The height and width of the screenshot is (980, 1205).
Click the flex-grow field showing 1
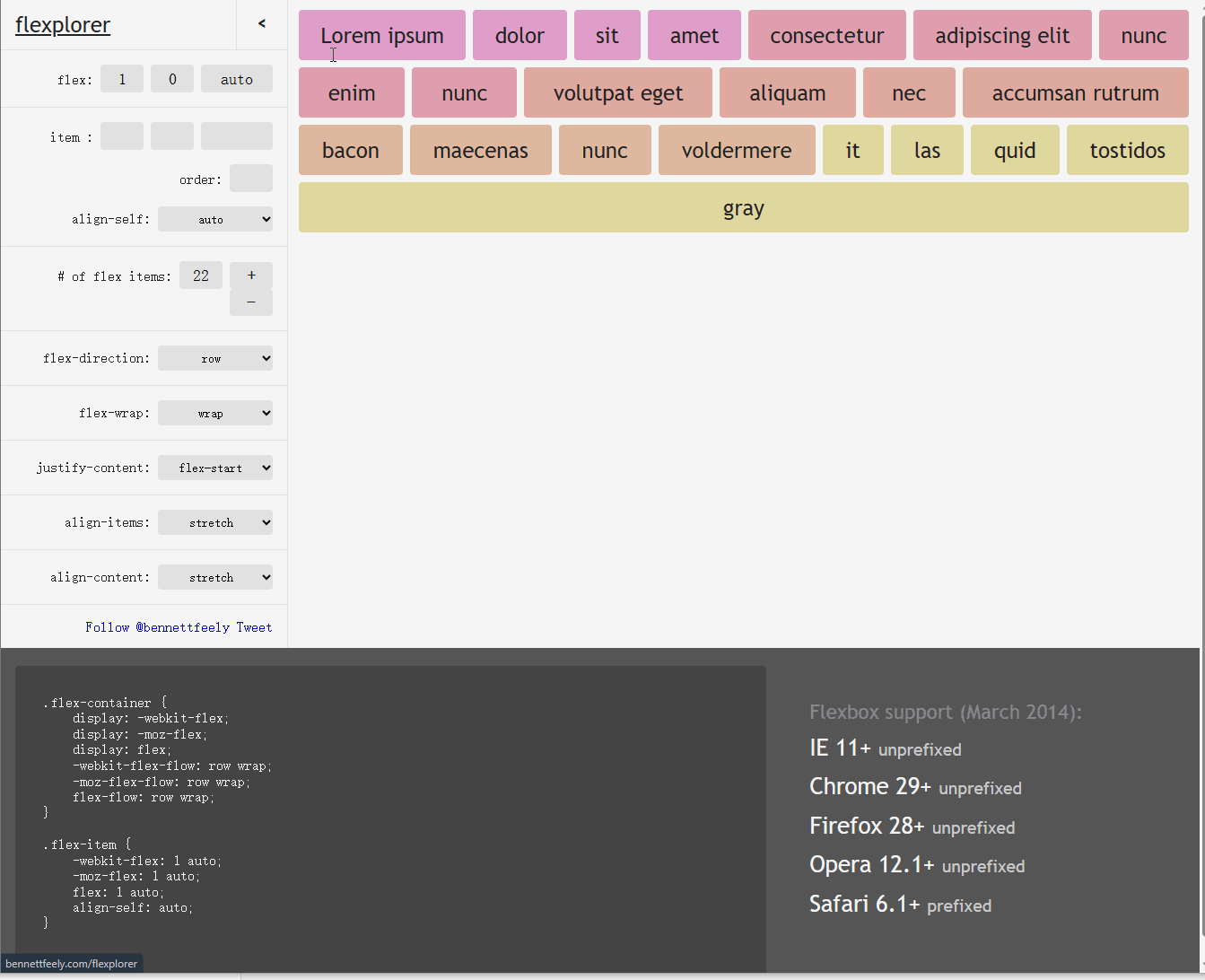point(122,79)
